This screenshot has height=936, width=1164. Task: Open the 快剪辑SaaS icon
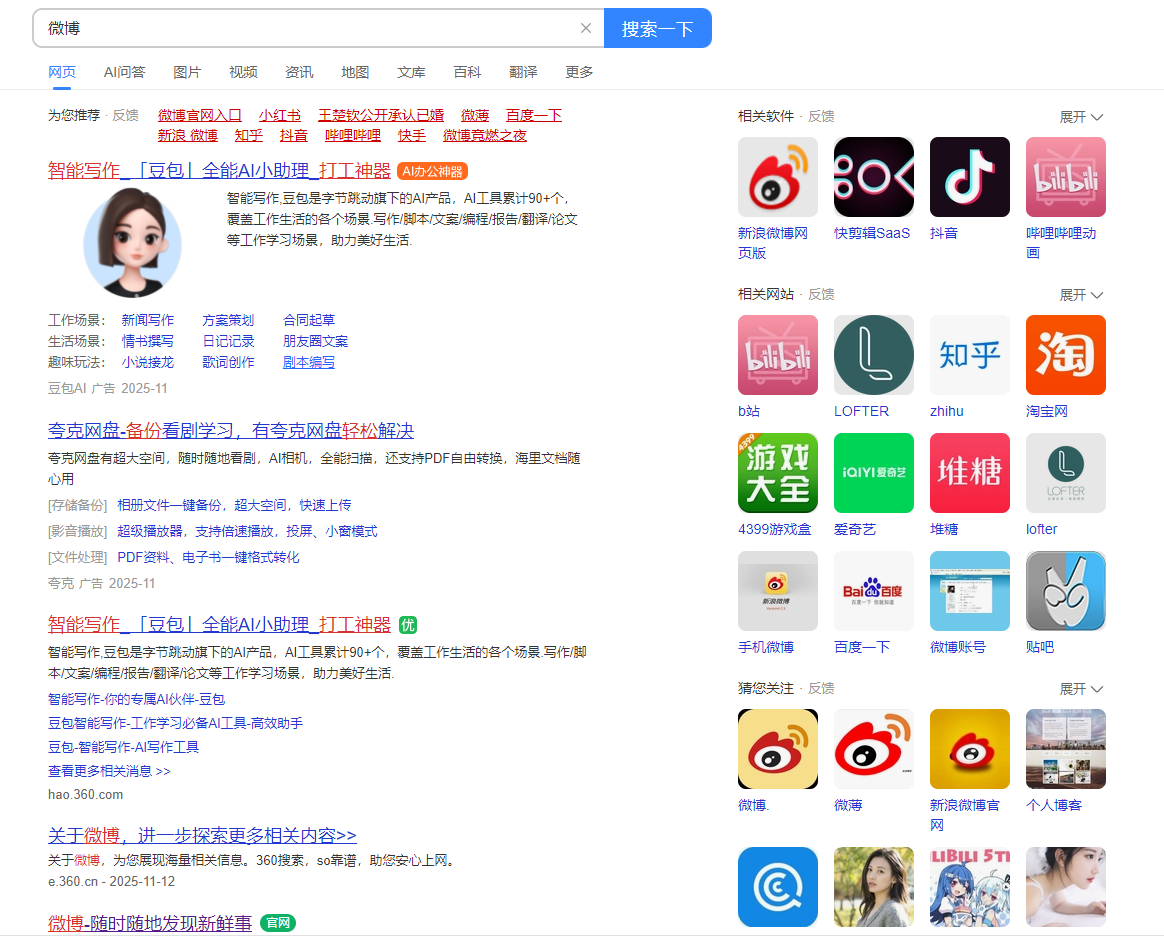874,177
